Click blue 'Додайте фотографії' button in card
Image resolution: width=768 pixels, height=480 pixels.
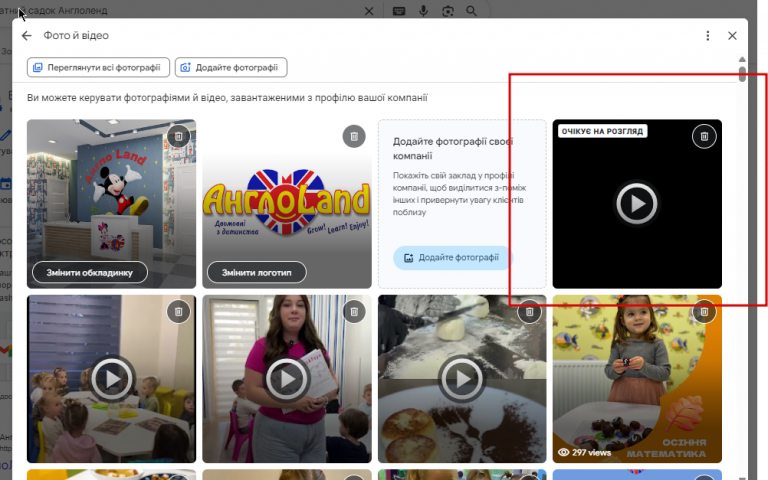point(453,258)
